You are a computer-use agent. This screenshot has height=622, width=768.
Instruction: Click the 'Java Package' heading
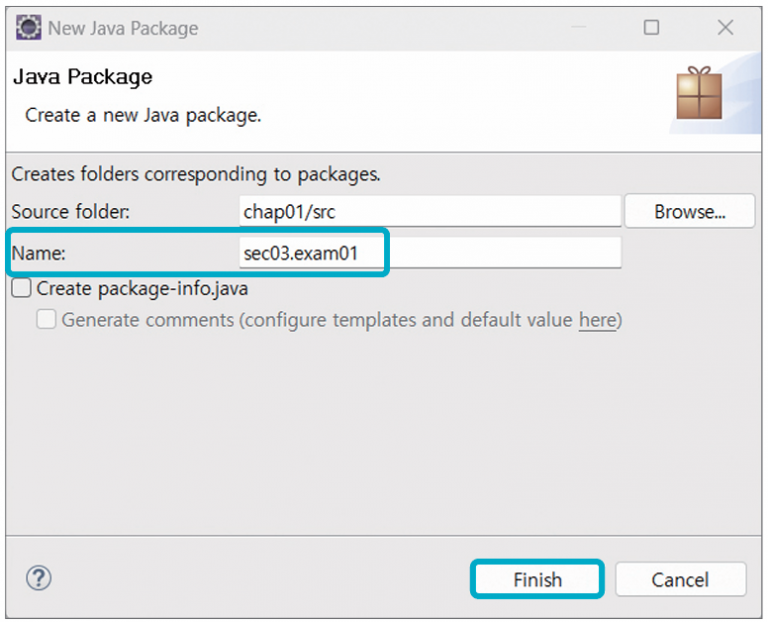click(82, 77)
